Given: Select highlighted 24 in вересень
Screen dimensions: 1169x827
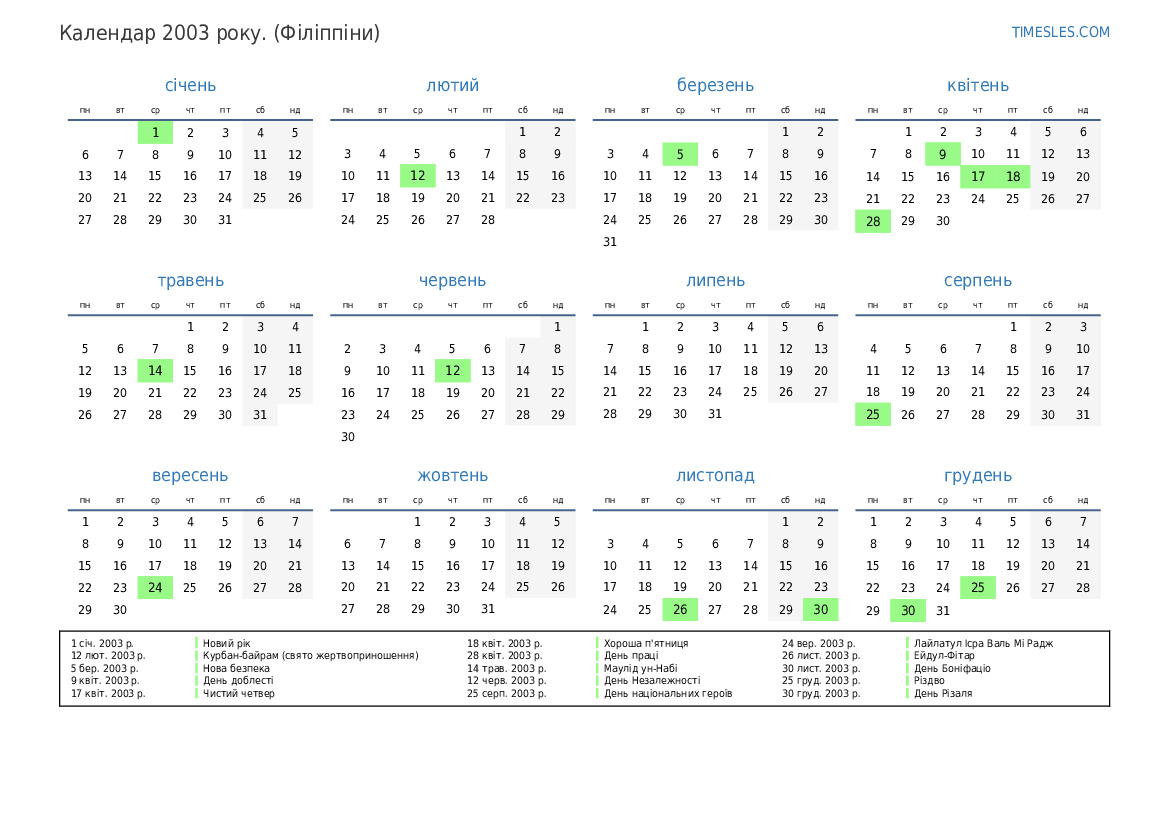Looking at the screenshot, I should (x=155, y=588).
